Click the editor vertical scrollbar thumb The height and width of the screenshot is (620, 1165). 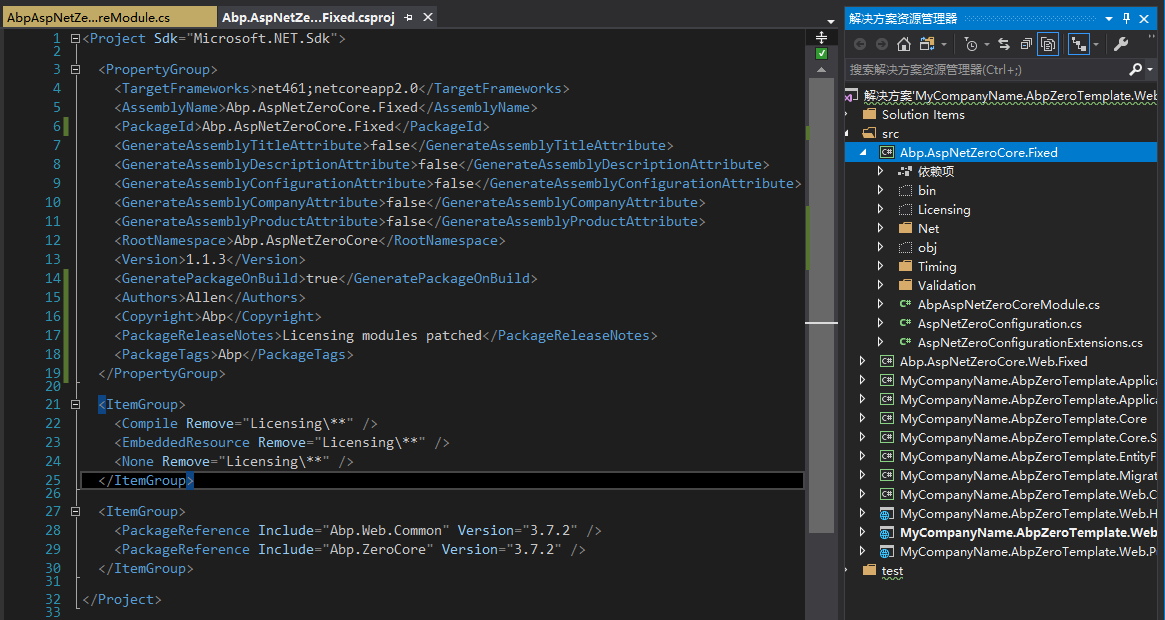[821, 305]
